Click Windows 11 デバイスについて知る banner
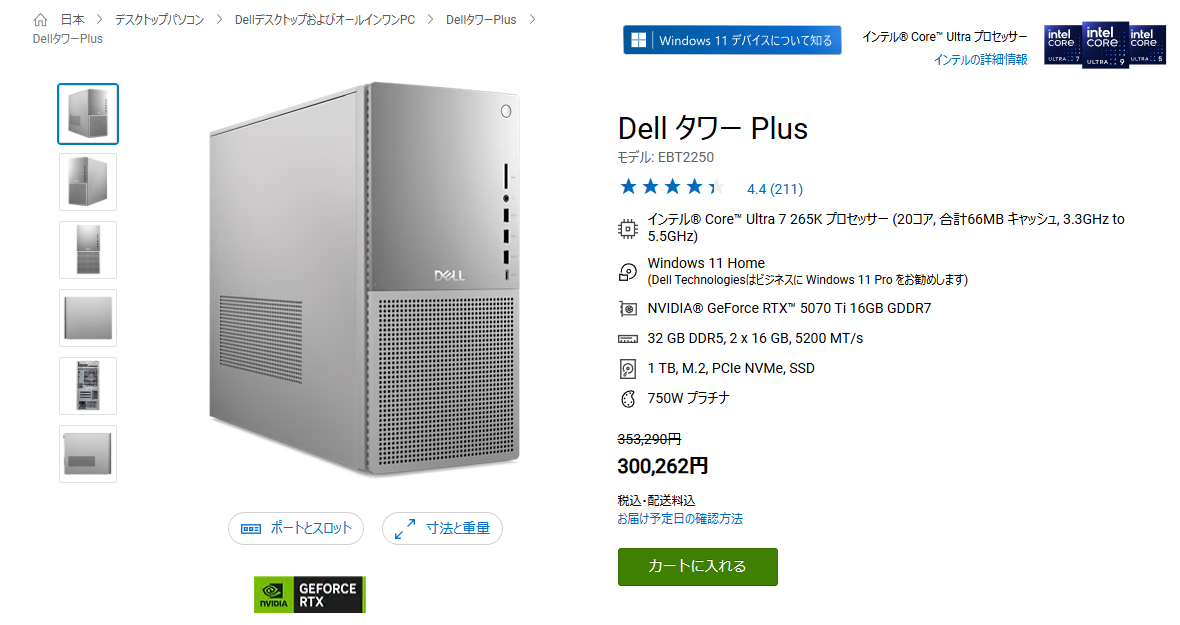The image size is (1180, 625). (732, 41)
